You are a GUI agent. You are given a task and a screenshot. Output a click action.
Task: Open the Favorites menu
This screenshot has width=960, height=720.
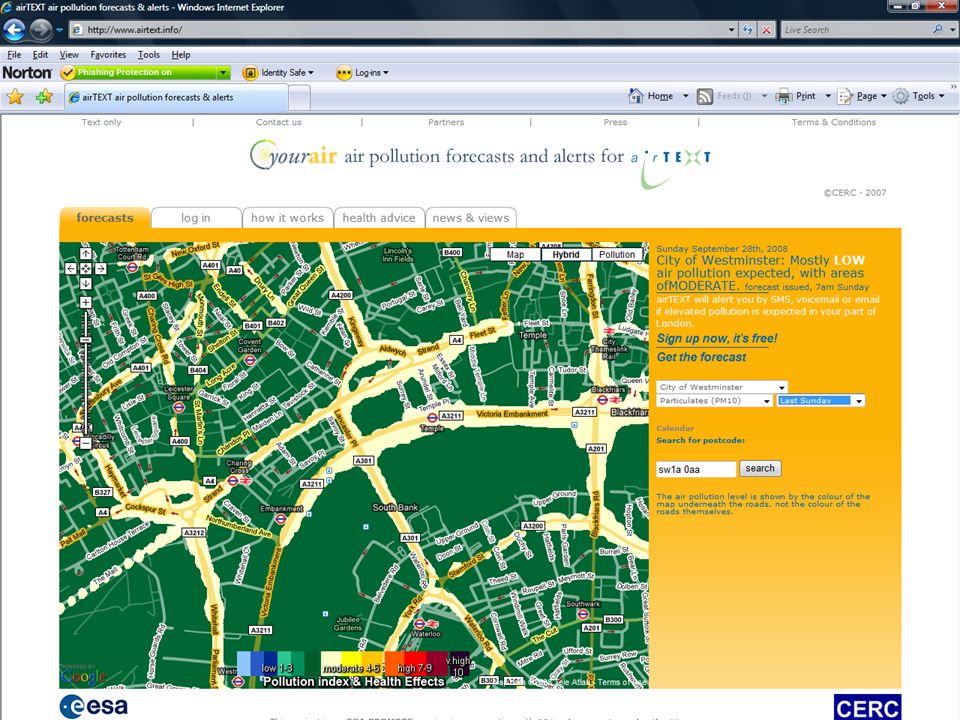108,54
